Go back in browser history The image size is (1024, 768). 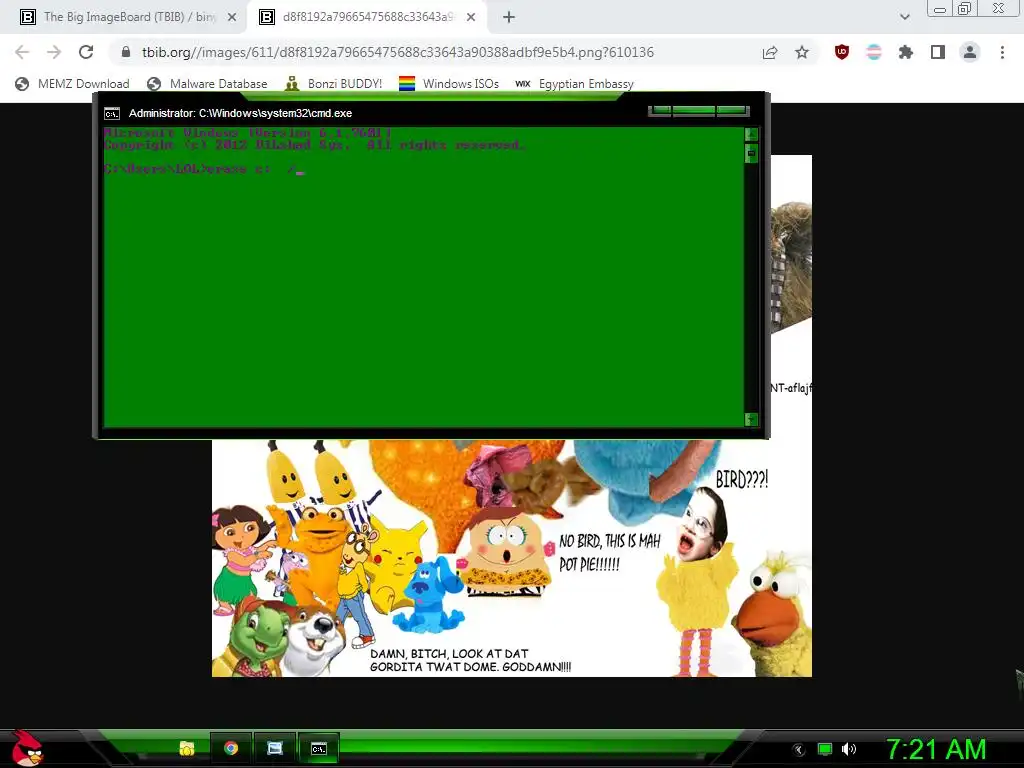click(22, 52)
